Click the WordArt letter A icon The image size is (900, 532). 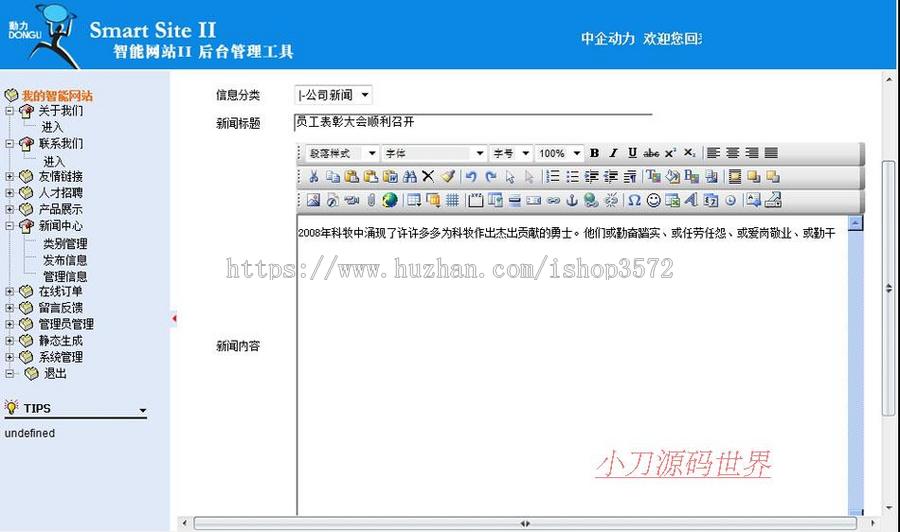(692, 200)
